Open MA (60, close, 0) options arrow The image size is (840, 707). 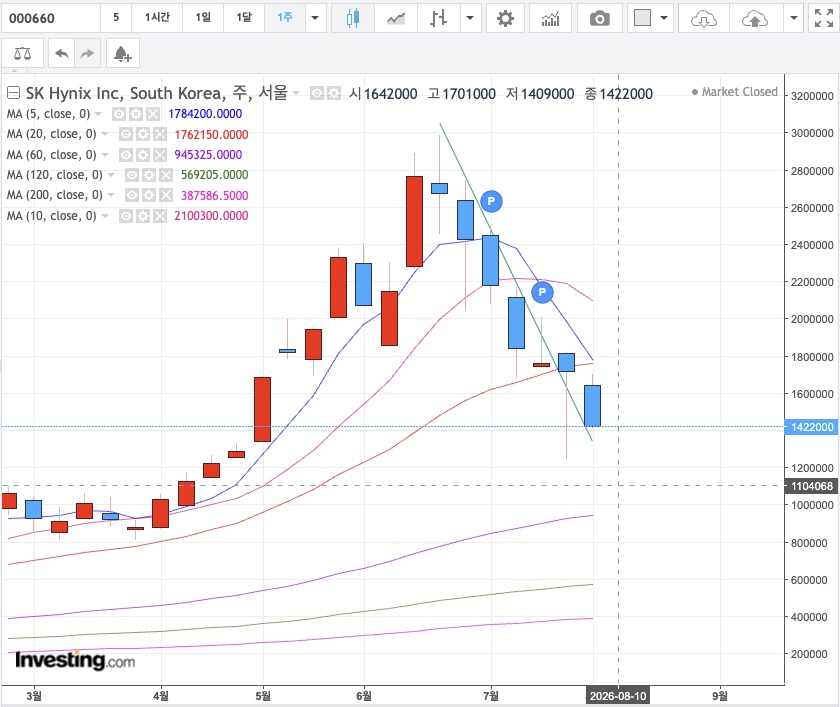(104, 155)
